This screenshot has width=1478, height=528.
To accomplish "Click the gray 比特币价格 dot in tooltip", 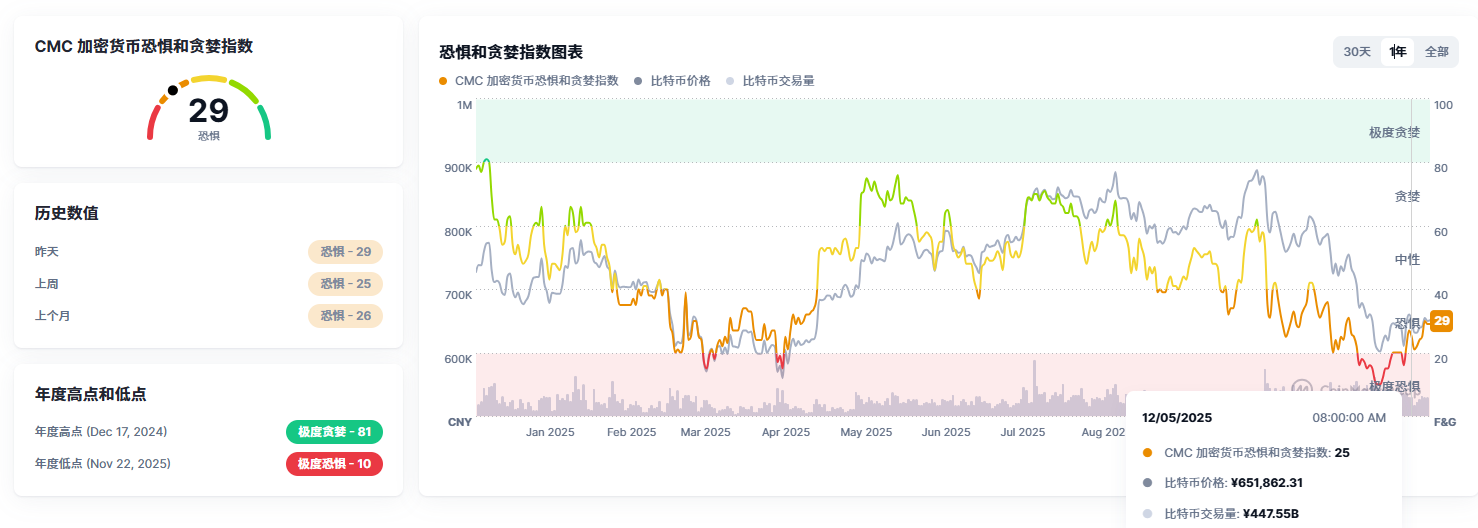I will click(1147, 483).
